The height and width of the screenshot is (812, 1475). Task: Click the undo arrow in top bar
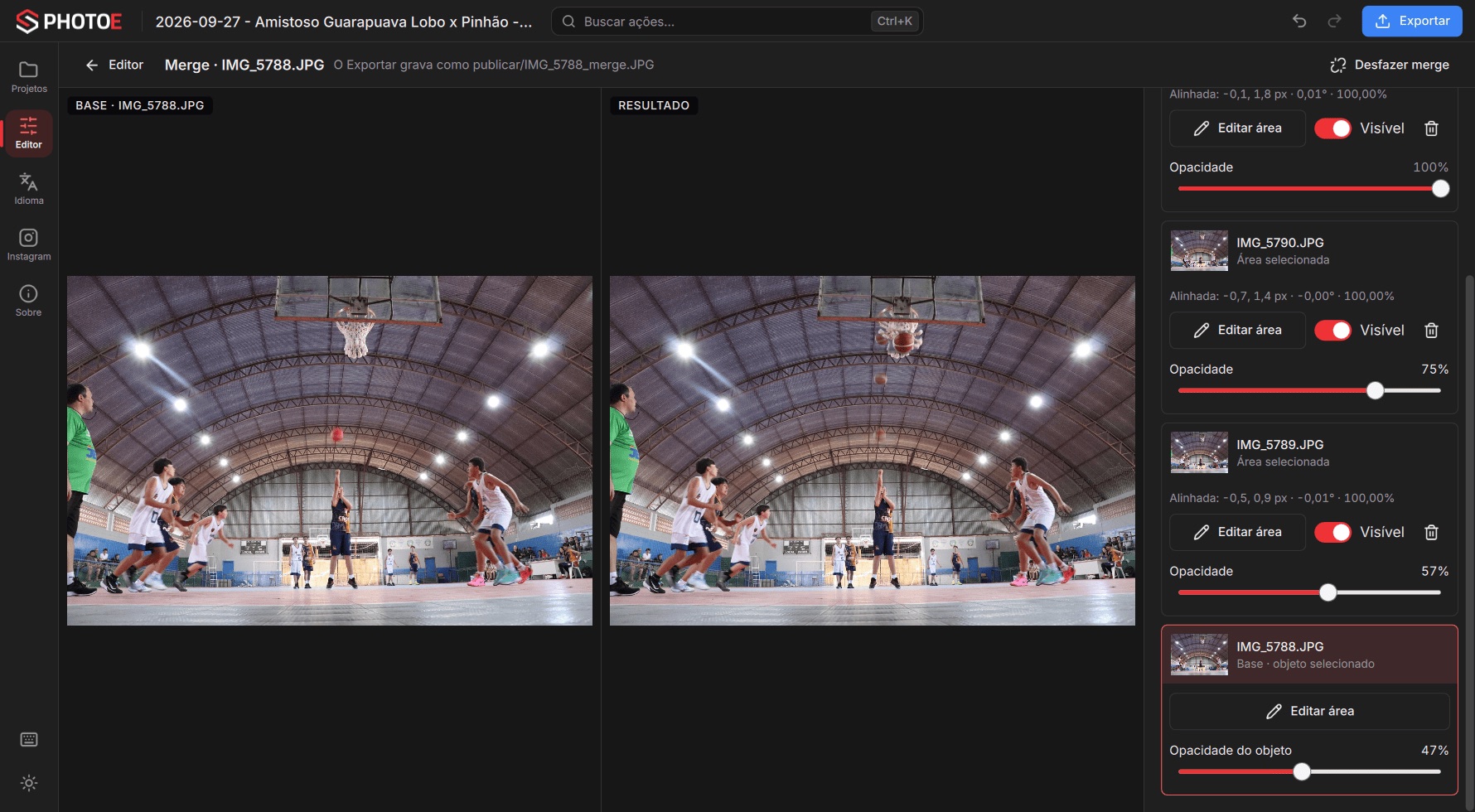tap(1299, 22)
